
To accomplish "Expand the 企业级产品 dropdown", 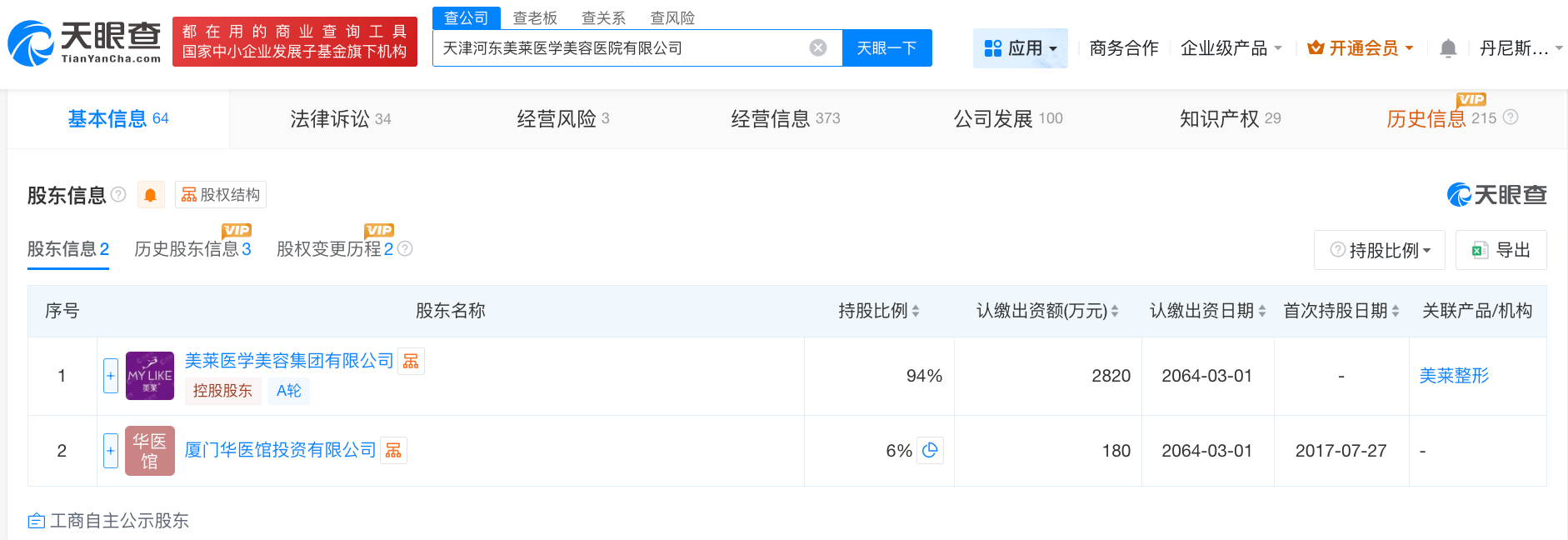I will (x=1231, y=48).
